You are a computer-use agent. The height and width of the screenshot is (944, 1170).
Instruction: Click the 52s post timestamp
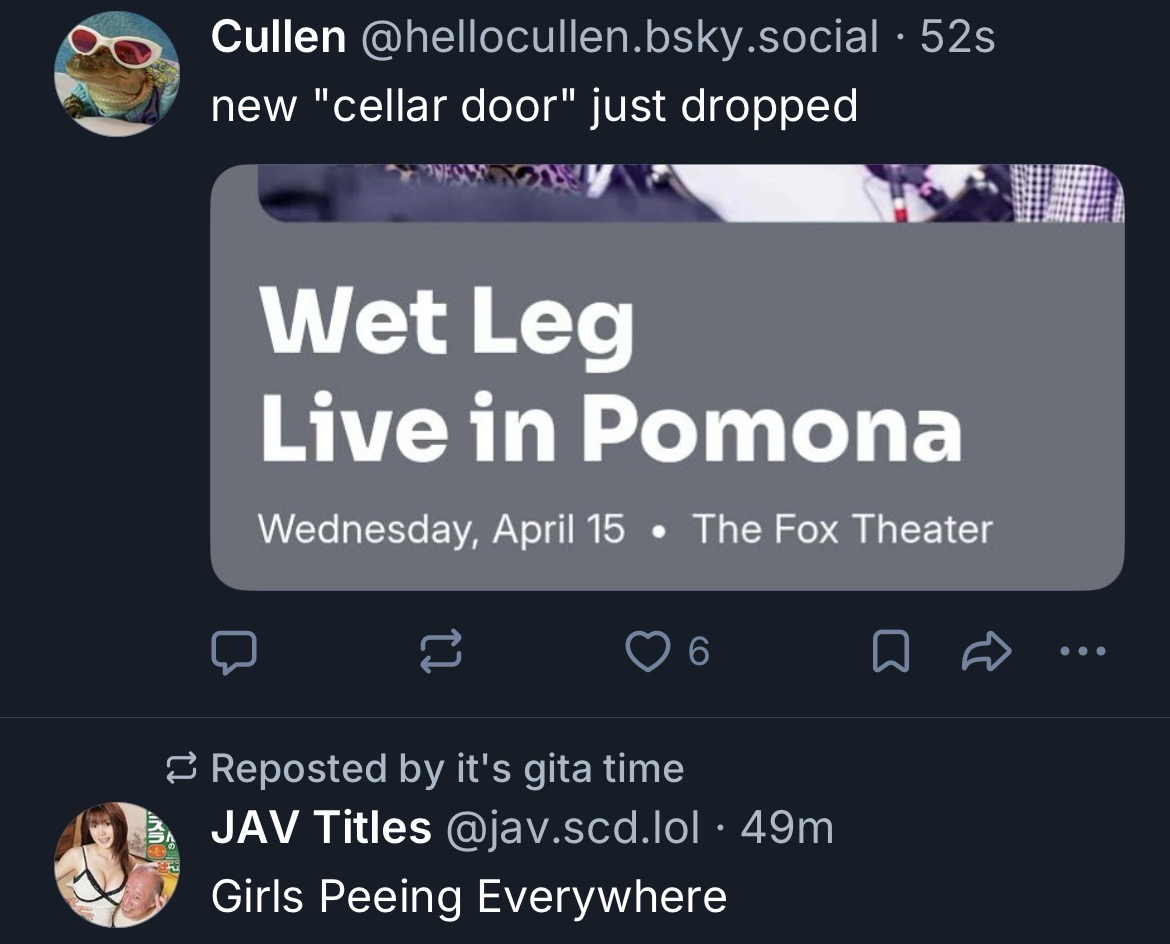957,39
